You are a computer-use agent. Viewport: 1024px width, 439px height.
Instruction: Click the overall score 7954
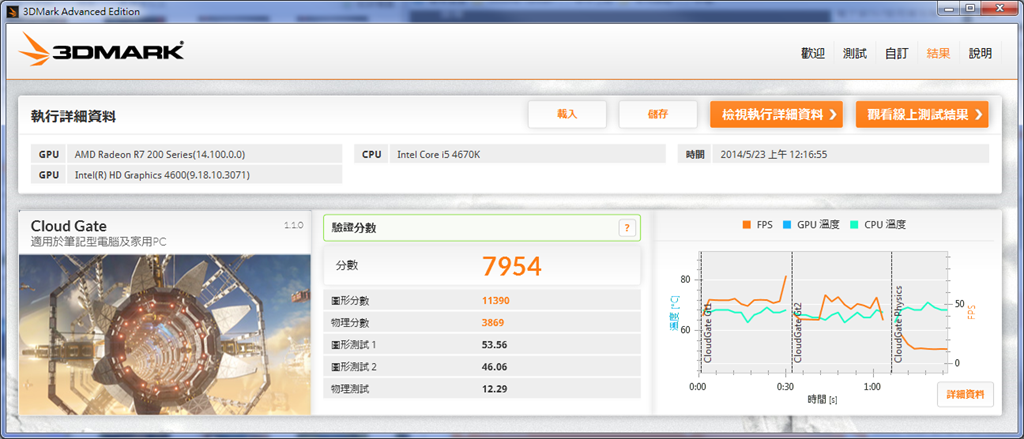(512, 267)
